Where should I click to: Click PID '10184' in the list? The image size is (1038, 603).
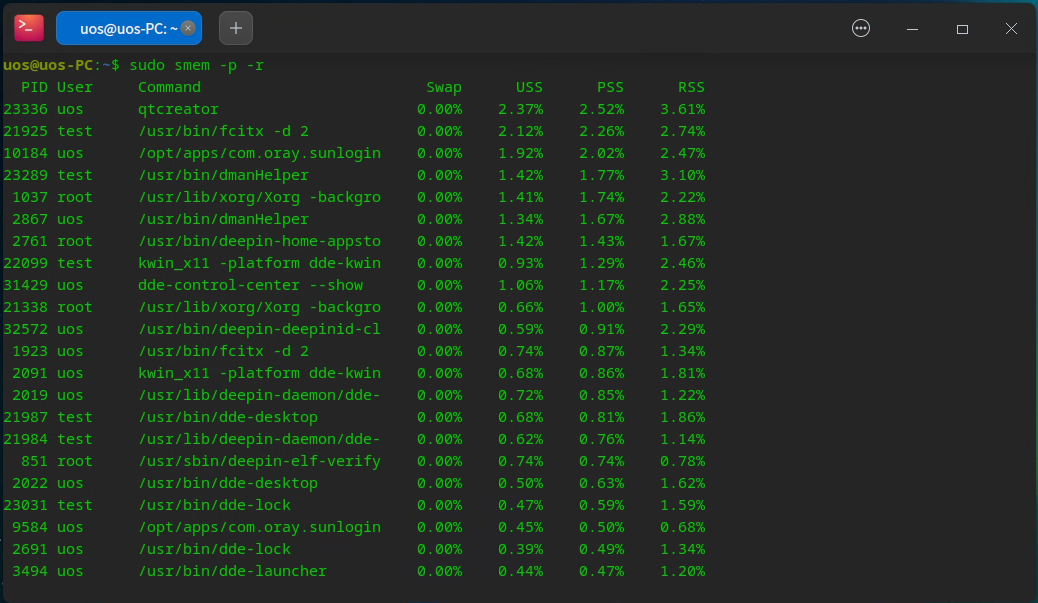click(x=25, y=153)
